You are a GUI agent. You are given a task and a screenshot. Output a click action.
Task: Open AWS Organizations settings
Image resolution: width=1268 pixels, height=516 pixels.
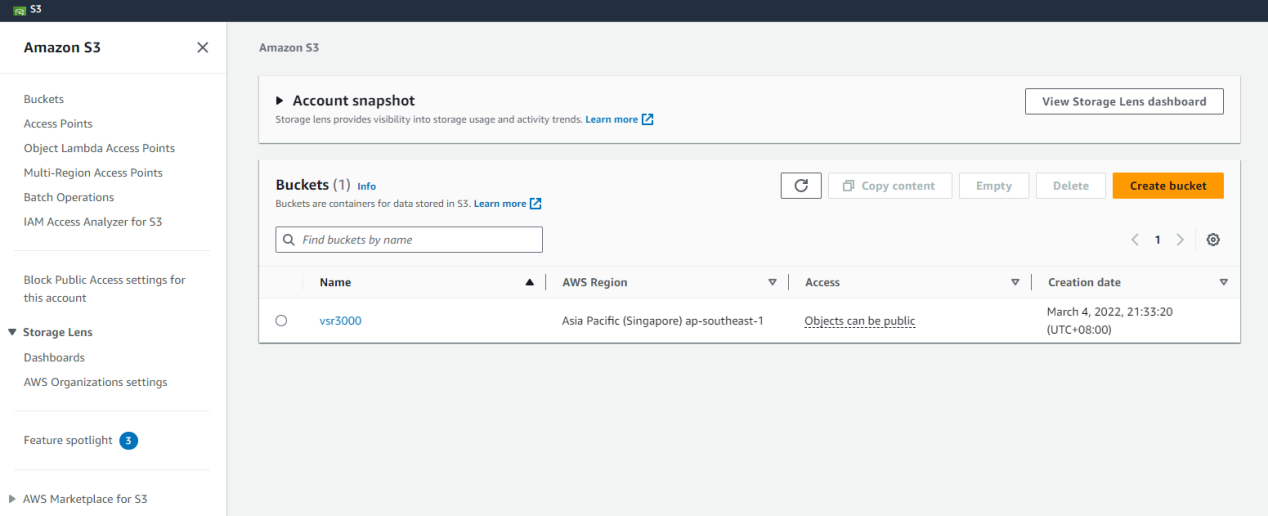point(96,382)
